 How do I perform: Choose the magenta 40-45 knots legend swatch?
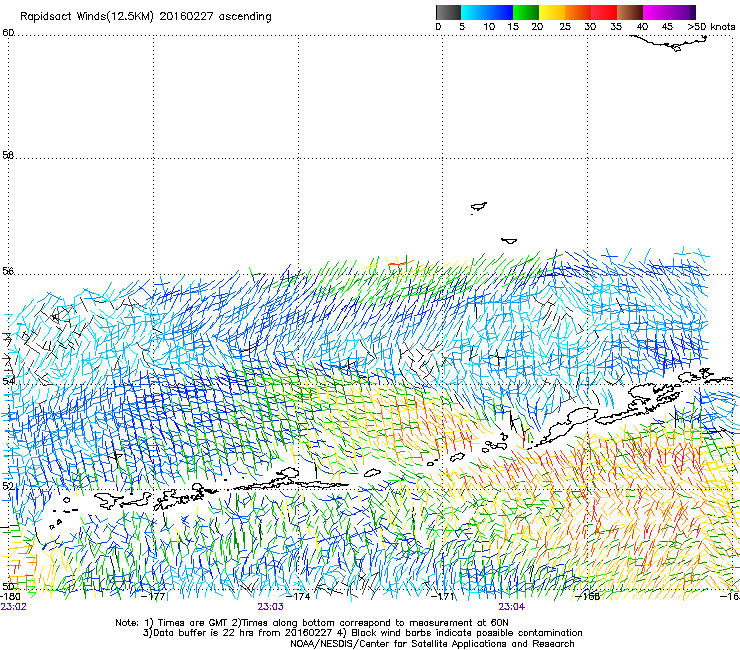click(656, 12)
